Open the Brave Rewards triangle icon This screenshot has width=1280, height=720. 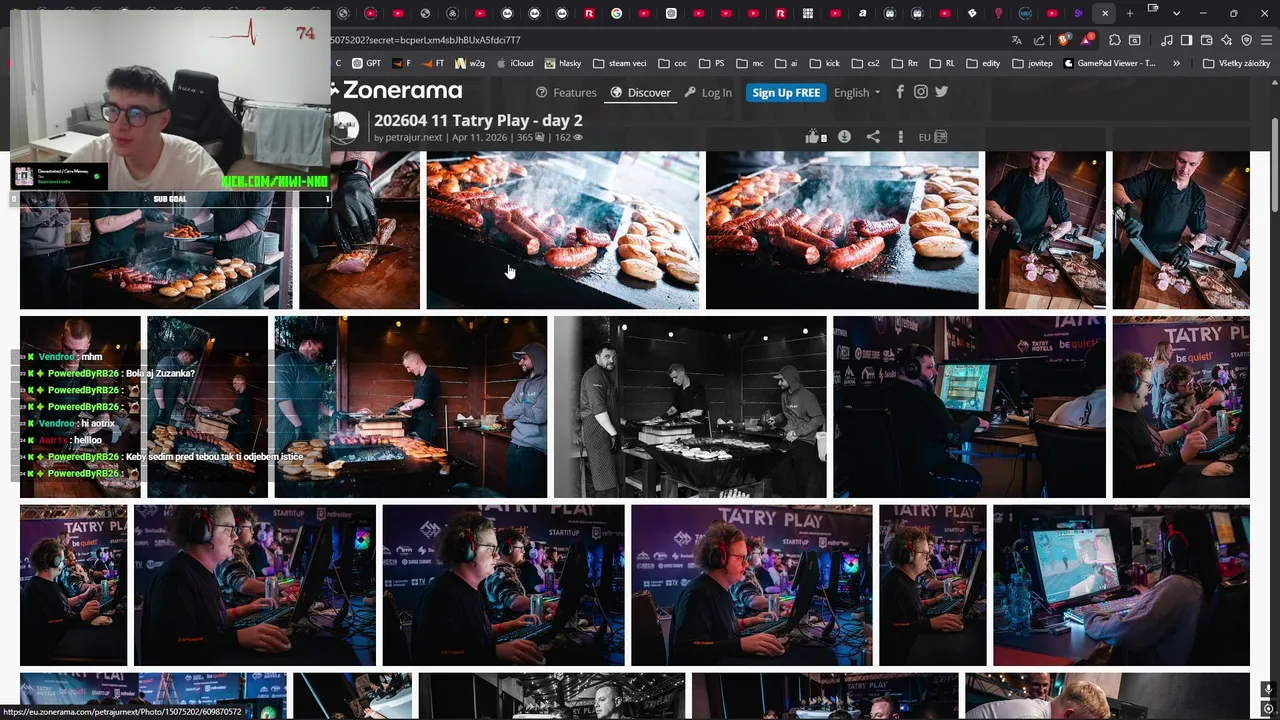1086,40
